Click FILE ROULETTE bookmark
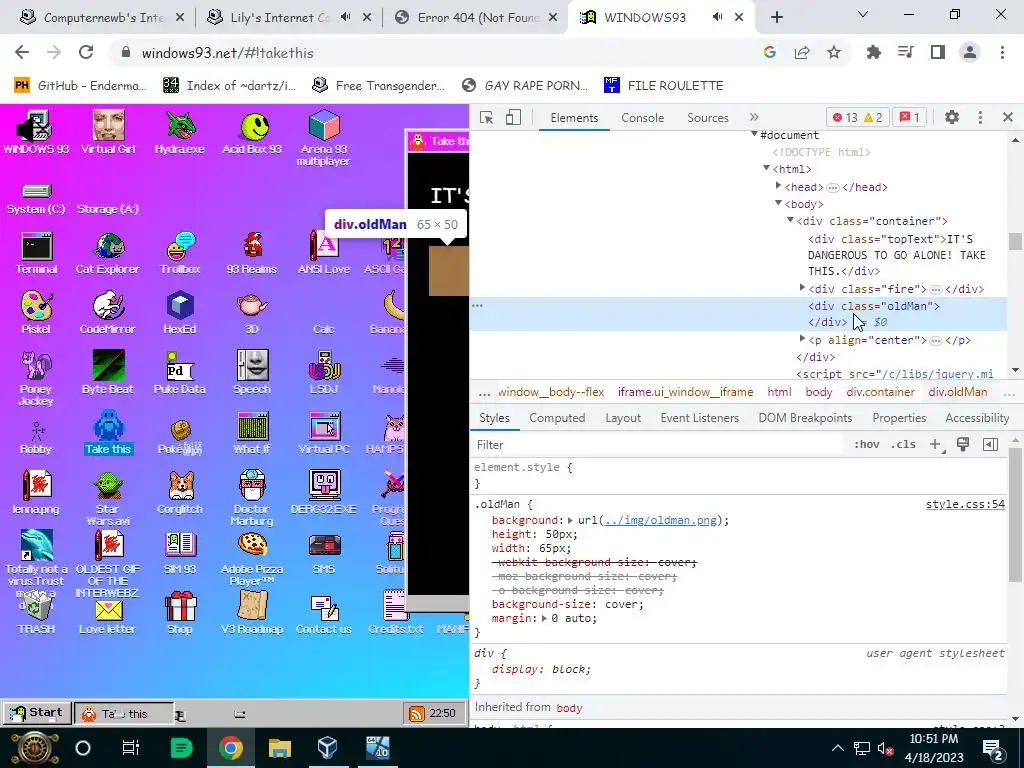This screenshot has width=1024, height=768. (x=664, y=86)
